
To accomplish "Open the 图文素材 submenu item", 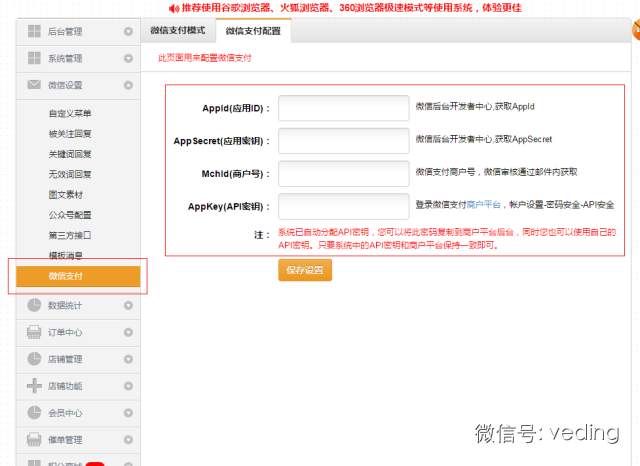I will coord(66,195).
